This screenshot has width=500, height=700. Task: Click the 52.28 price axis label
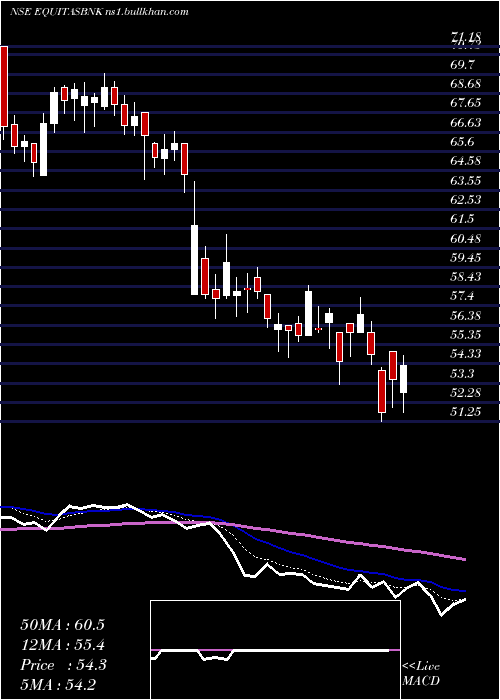pos(466,393)
